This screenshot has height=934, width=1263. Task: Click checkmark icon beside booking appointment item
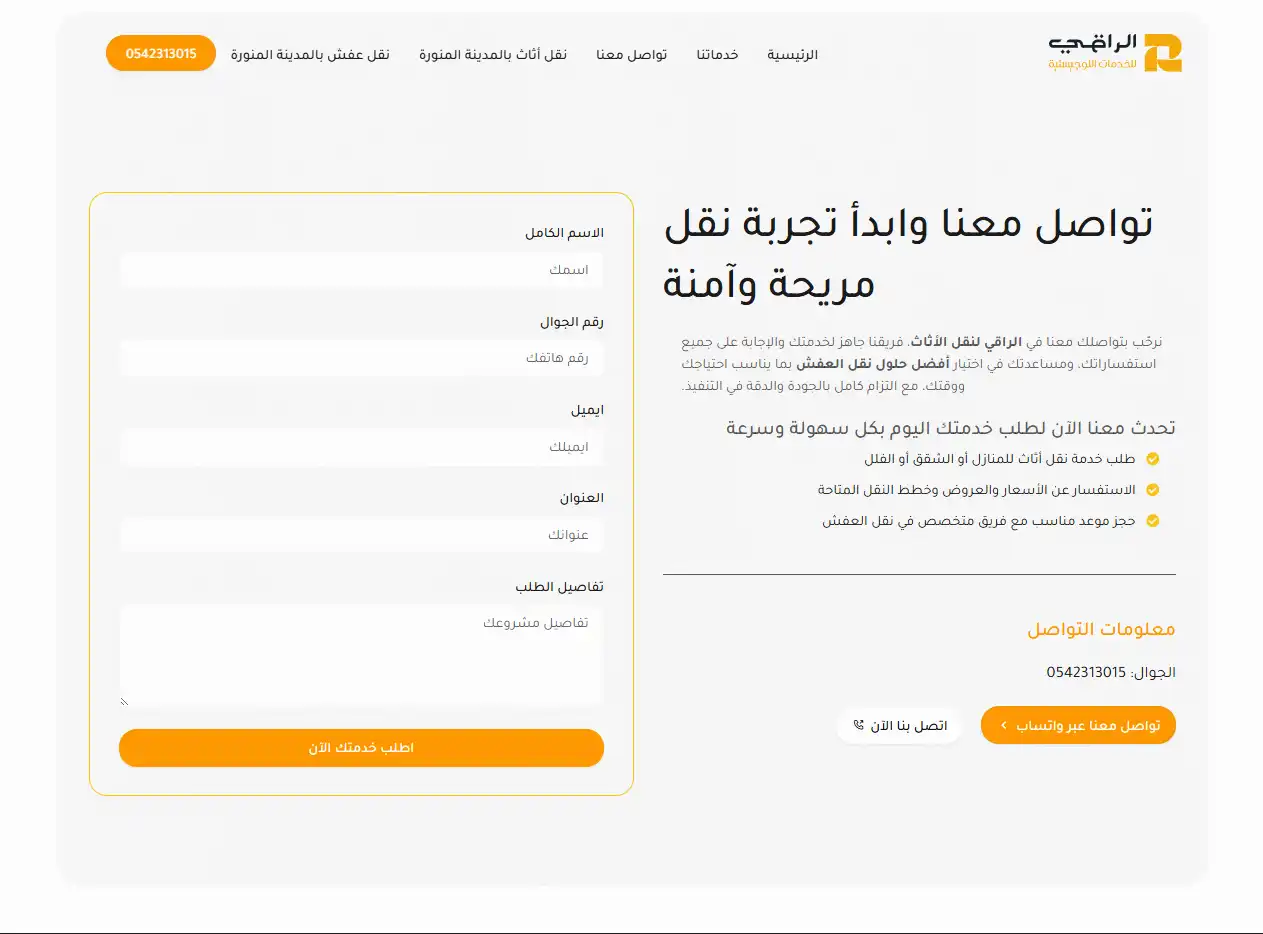coord(1152,521)
